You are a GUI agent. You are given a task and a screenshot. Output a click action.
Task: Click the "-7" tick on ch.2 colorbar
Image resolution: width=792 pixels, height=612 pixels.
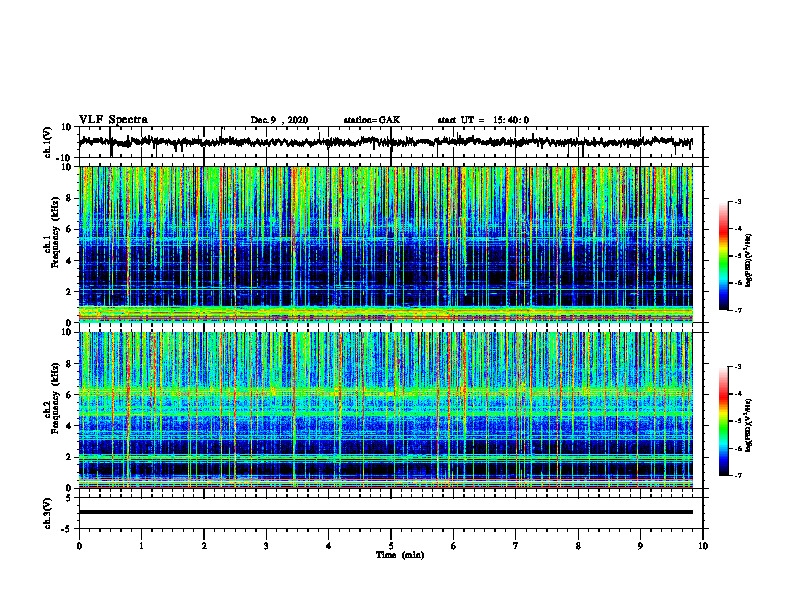coord(738,475)
